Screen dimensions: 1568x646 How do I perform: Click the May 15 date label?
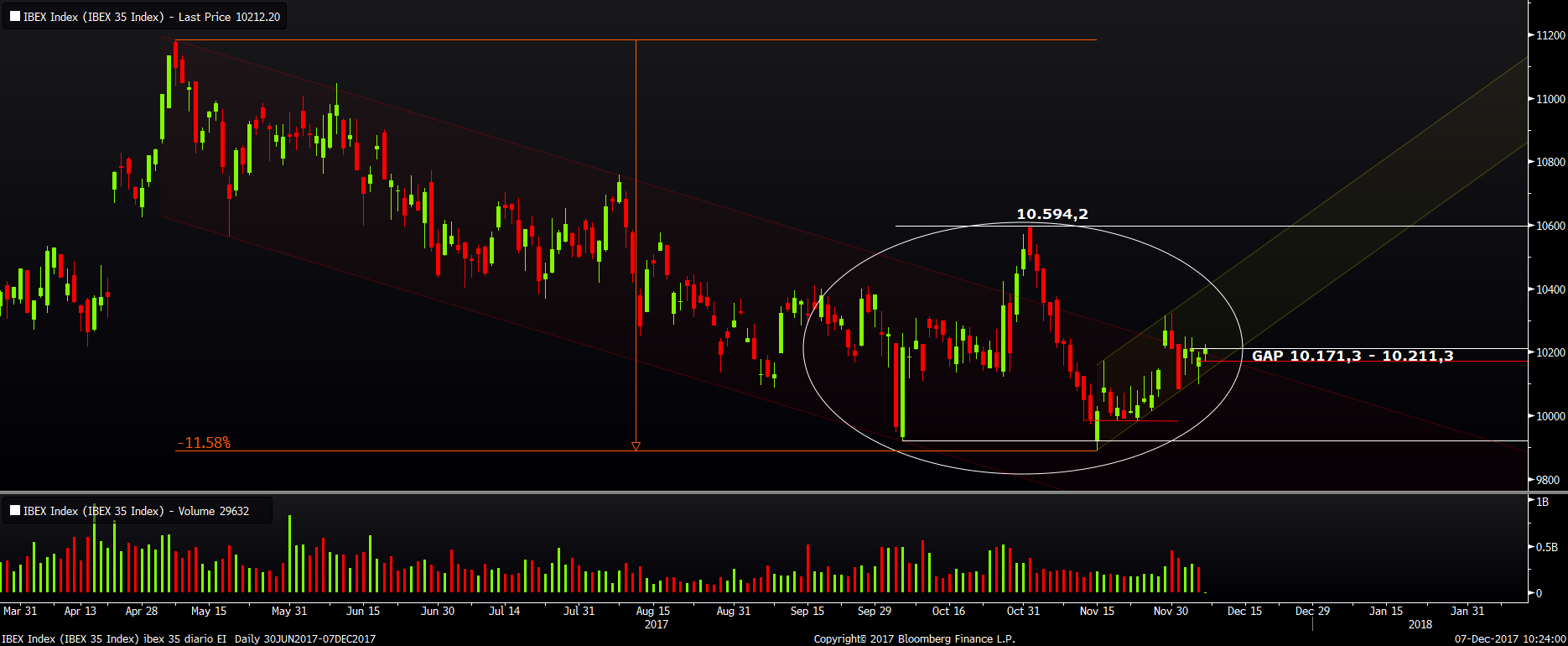click(x=209, y=611)
